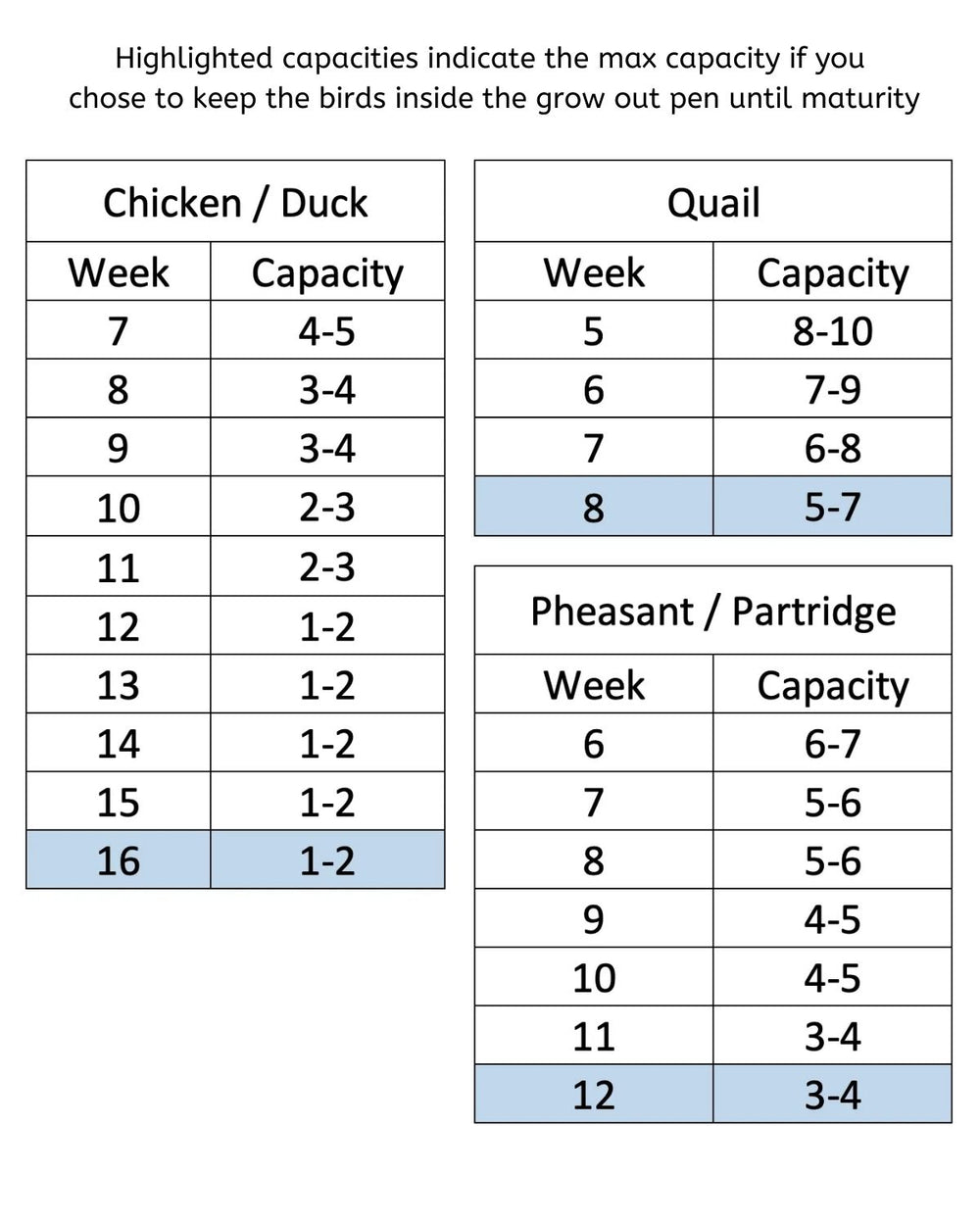This screenshot has width=980, height=1225.
Task: Click week 5 cell in Quail table
Action: click(x=593, y=331)
